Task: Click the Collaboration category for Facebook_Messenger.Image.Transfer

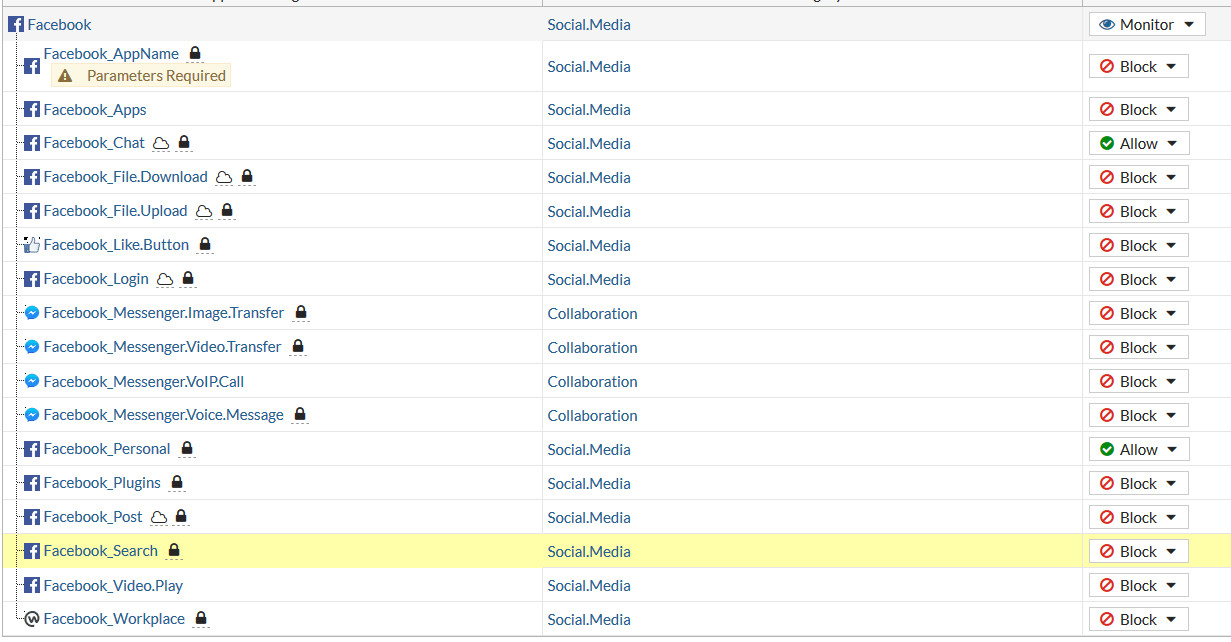Action: pyautogui.click(x=592, y=313)
